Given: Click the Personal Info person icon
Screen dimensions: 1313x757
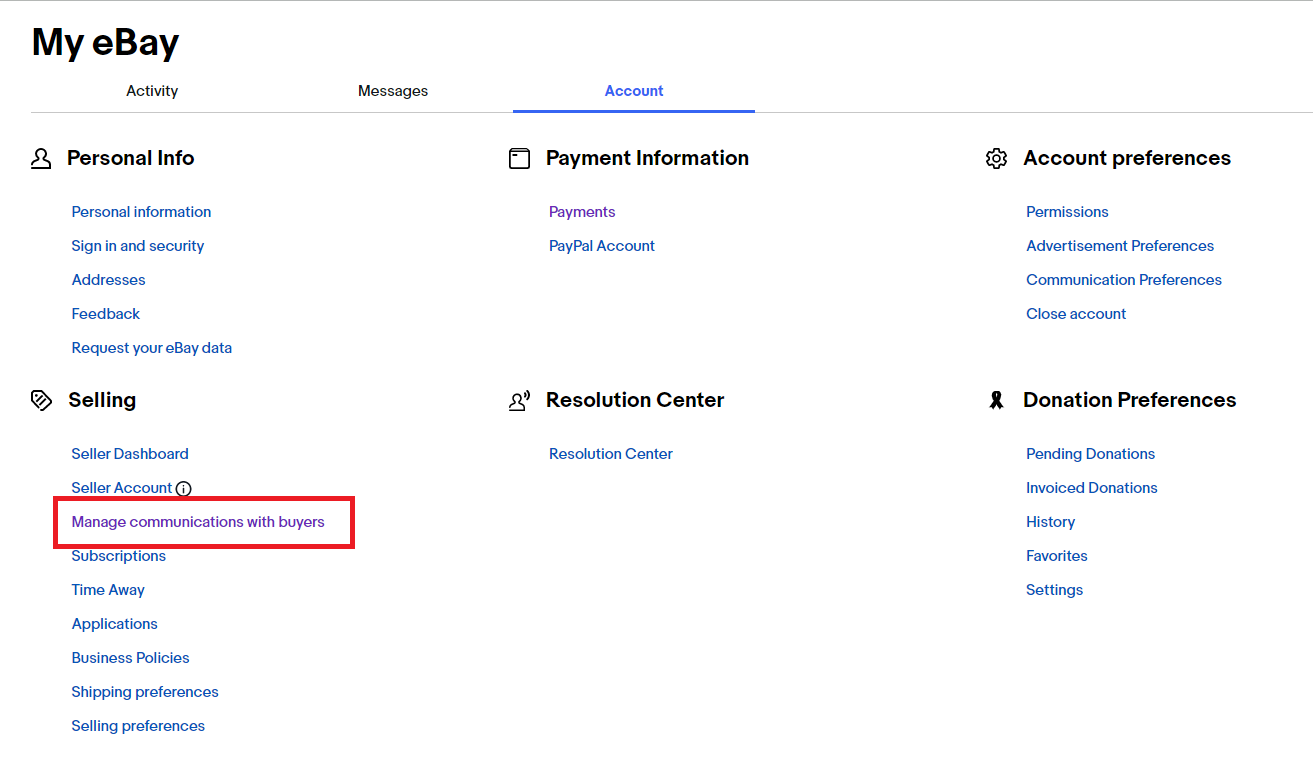Looking at the screenshot, I should pos(41,159).
